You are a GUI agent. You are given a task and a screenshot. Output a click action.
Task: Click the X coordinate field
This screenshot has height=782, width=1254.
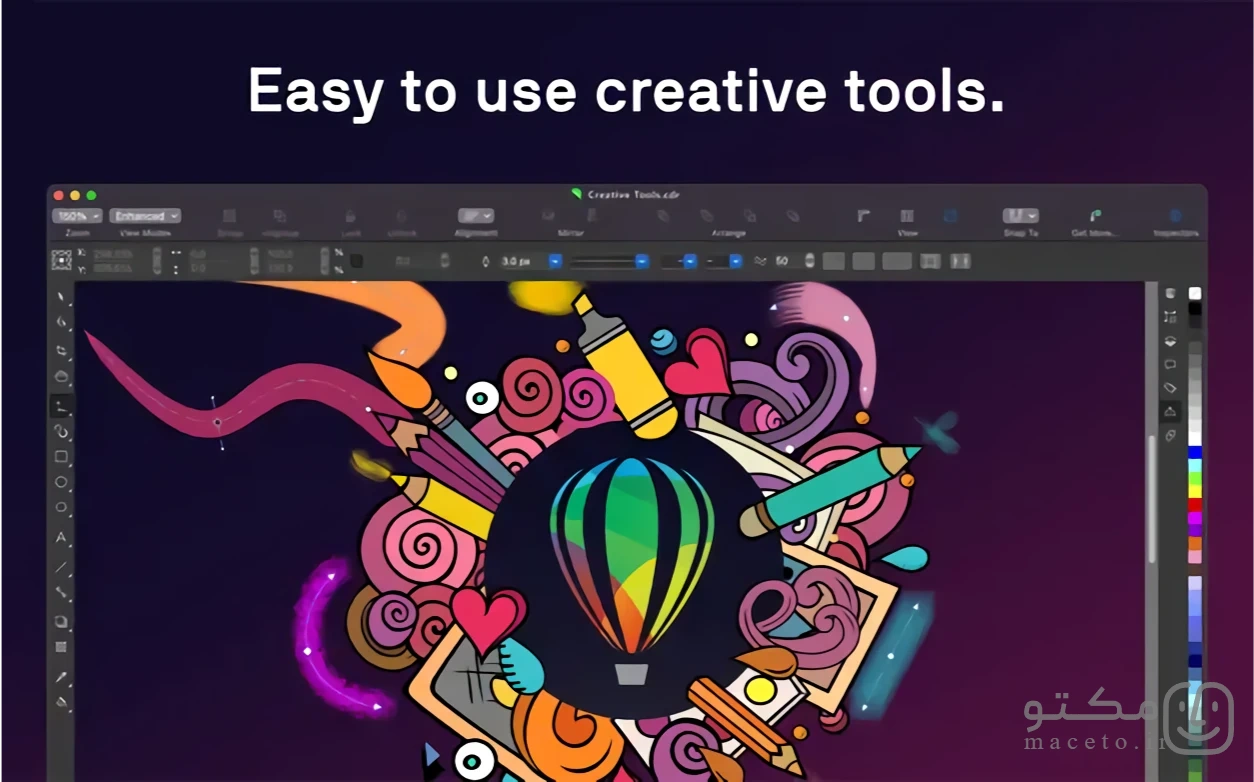pos(119,254)
